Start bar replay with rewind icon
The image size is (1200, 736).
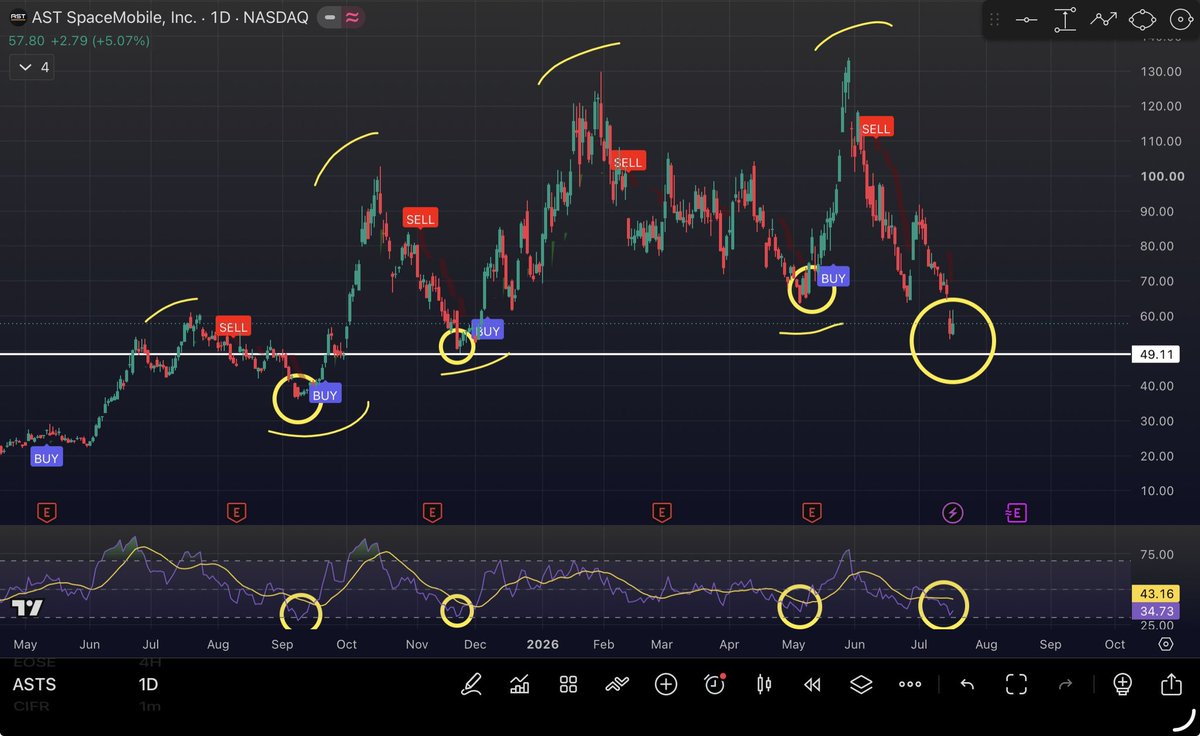click(x=812, y=684)
